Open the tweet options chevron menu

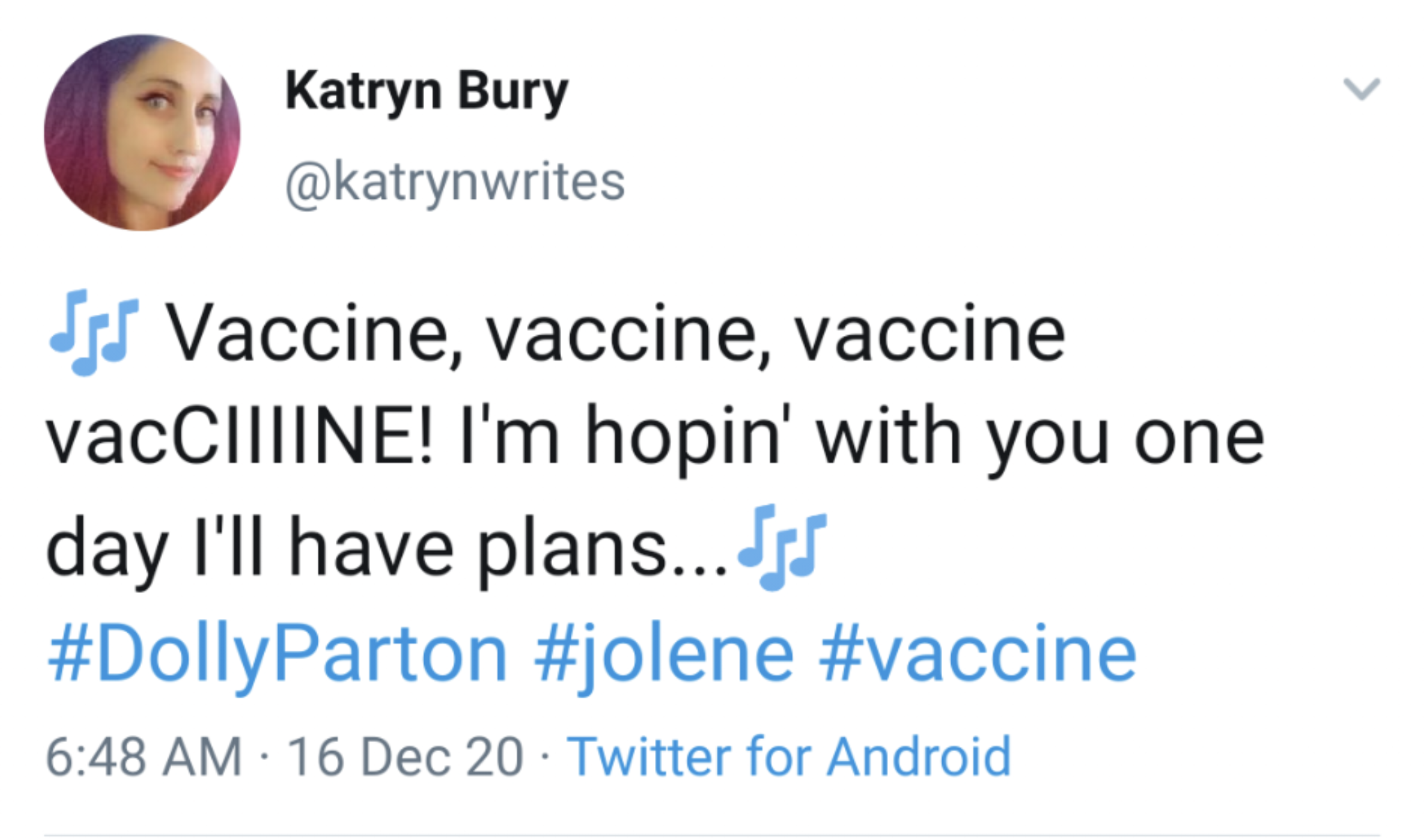coord(1361,90)
